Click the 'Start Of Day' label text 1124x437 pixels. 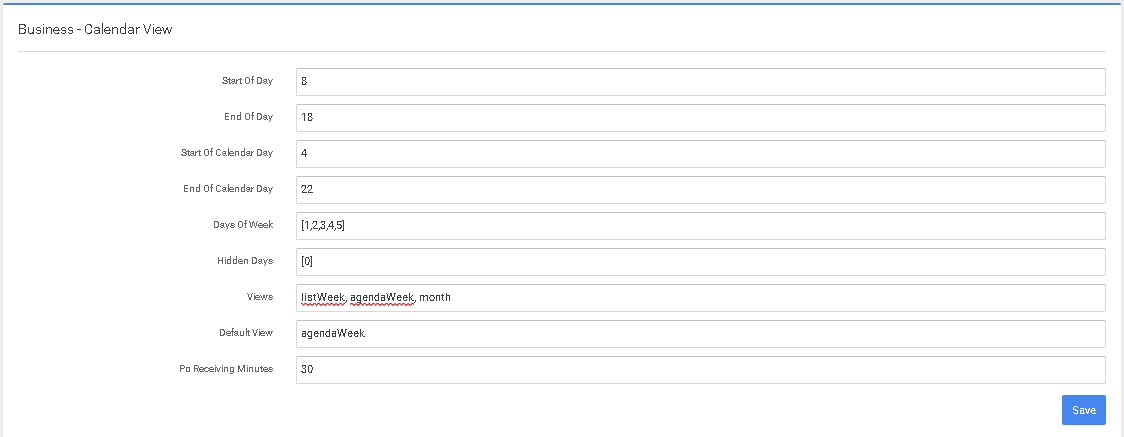[x=247, y=81]
